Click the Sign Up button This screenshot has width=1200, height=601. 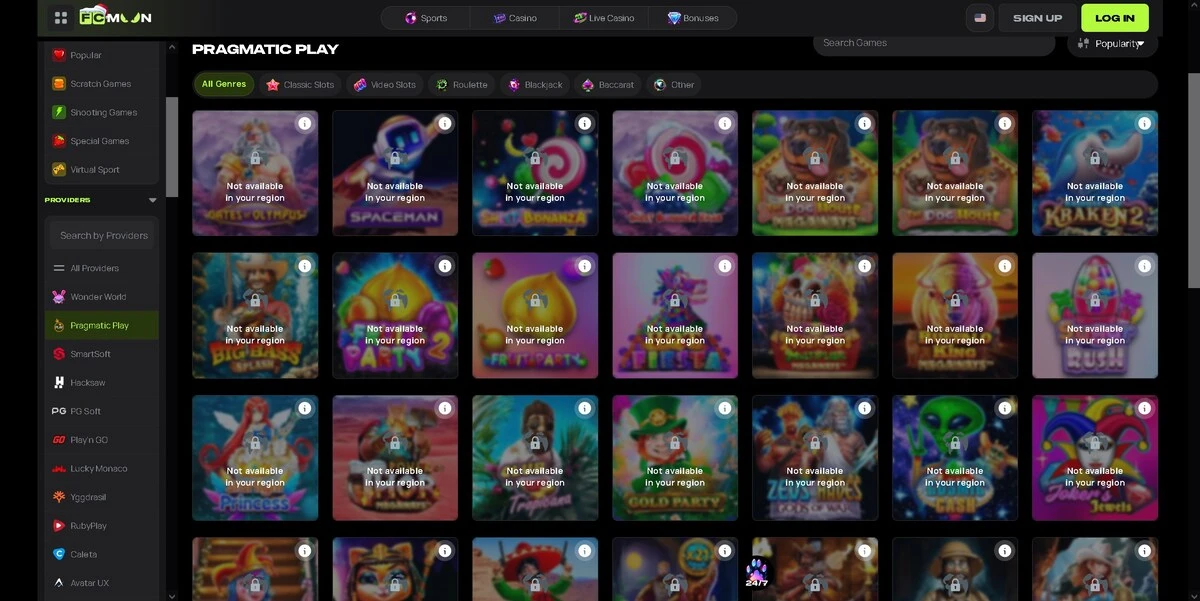[x=1037, y=18]
